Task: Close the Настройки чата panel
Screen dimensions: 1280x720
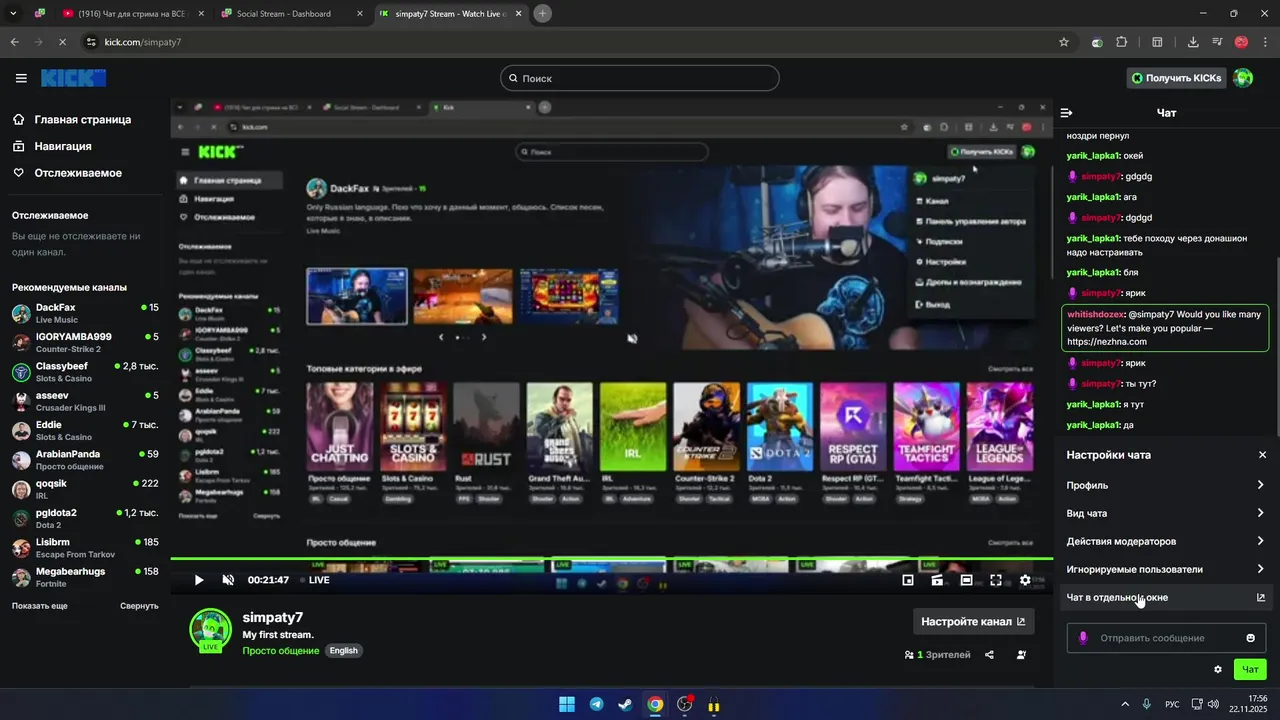Action: pos(1262,455)
